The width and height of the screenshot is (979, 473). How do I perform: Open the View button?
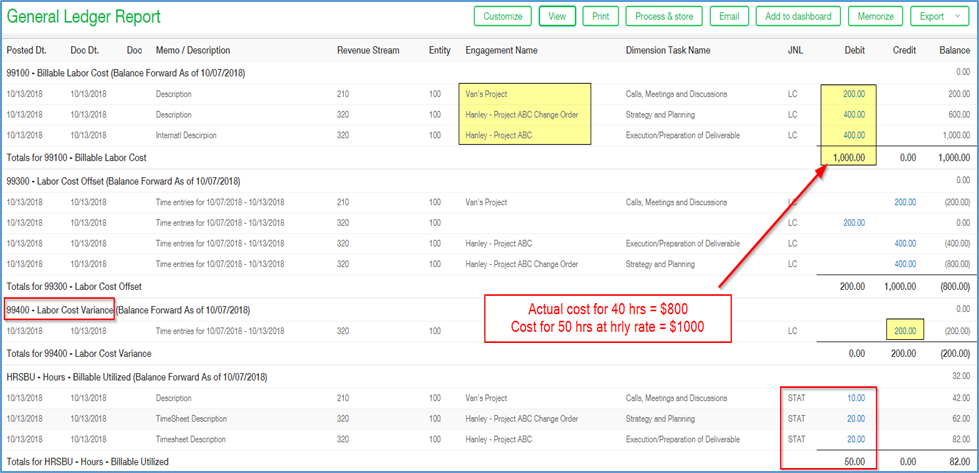click(x=557, y=16)
